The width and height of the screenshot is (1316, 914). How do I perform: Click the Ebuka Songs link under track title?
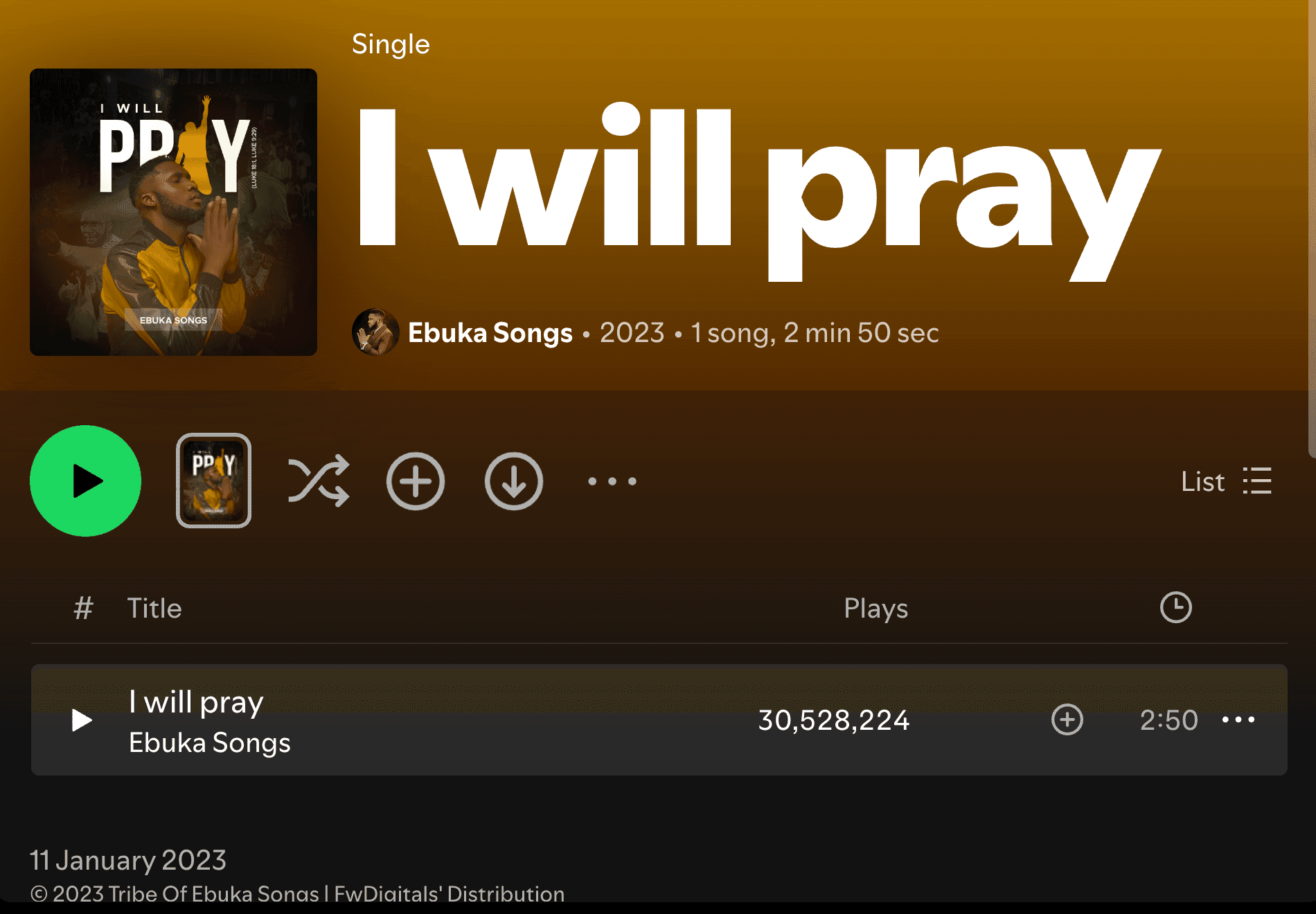point(210,742)
